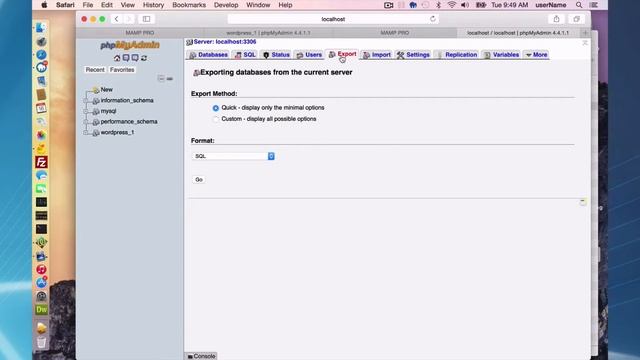Screen dimensions: 640x360
Task: Open Dreamweaver from the Dock
Action: coord(41,309)
